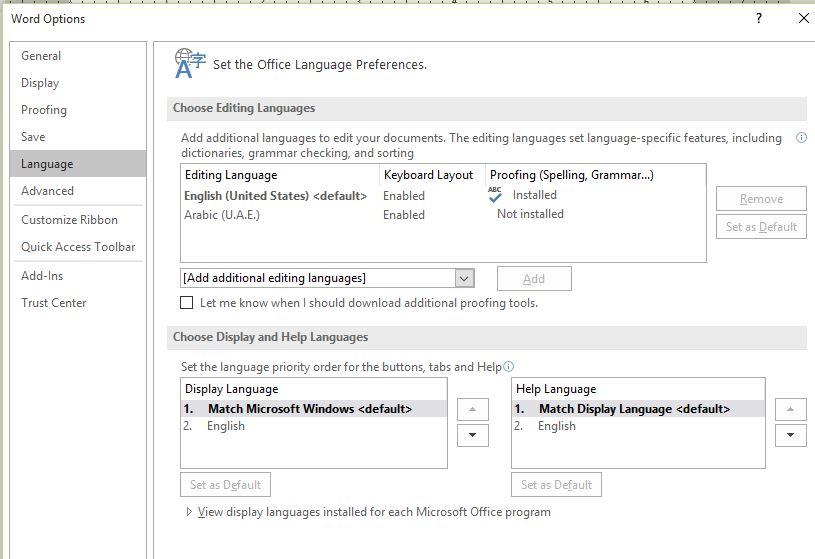Click the Help question mark in title bar
The image size is (815, 559).
(x=760, y=18)
